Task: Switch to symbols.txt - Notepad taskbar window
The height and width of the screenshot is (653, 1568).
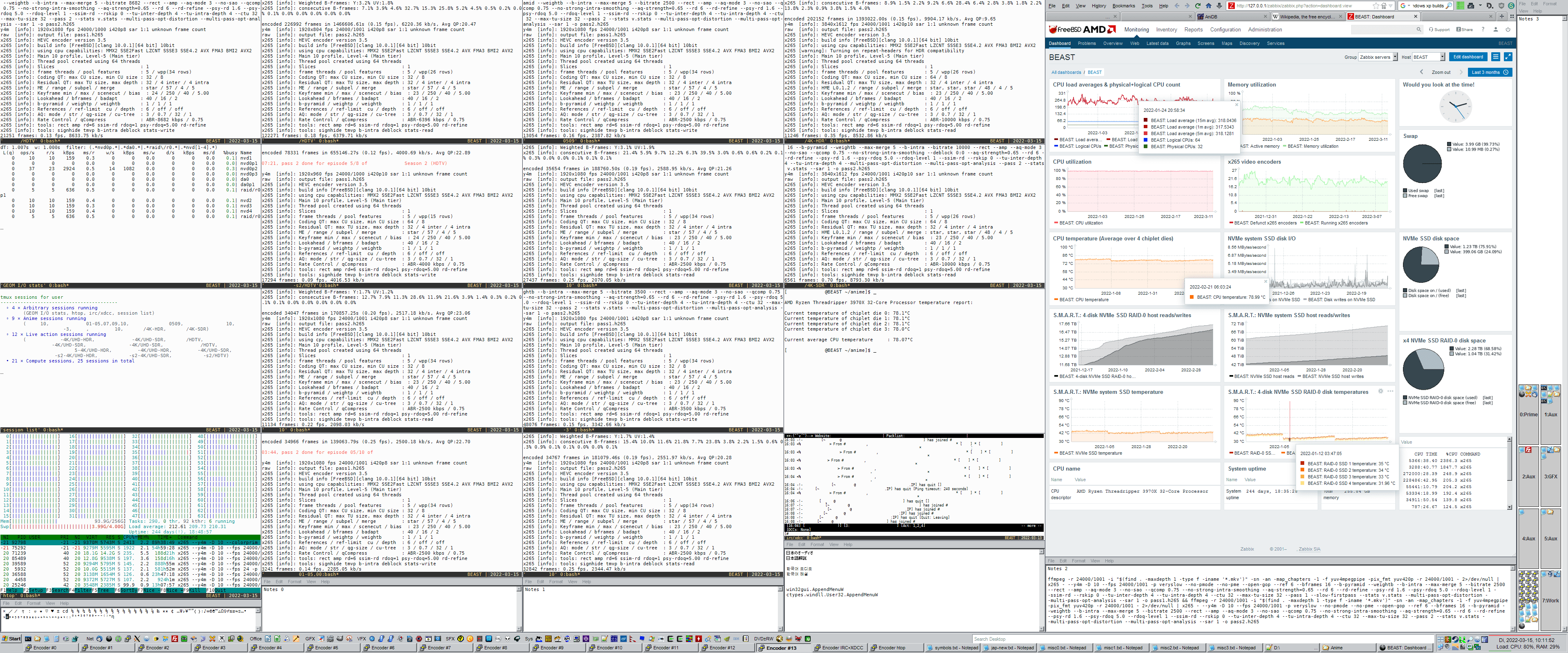Action: [x=953, y=648]
